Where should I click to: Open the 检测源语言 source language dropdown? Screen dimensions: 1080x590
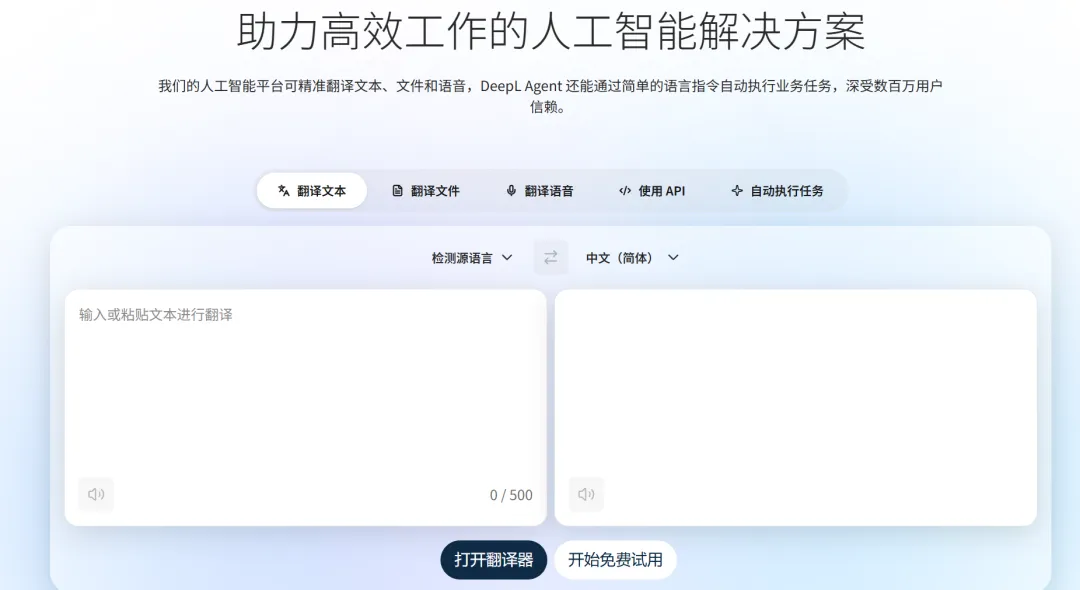pos(472,257)
